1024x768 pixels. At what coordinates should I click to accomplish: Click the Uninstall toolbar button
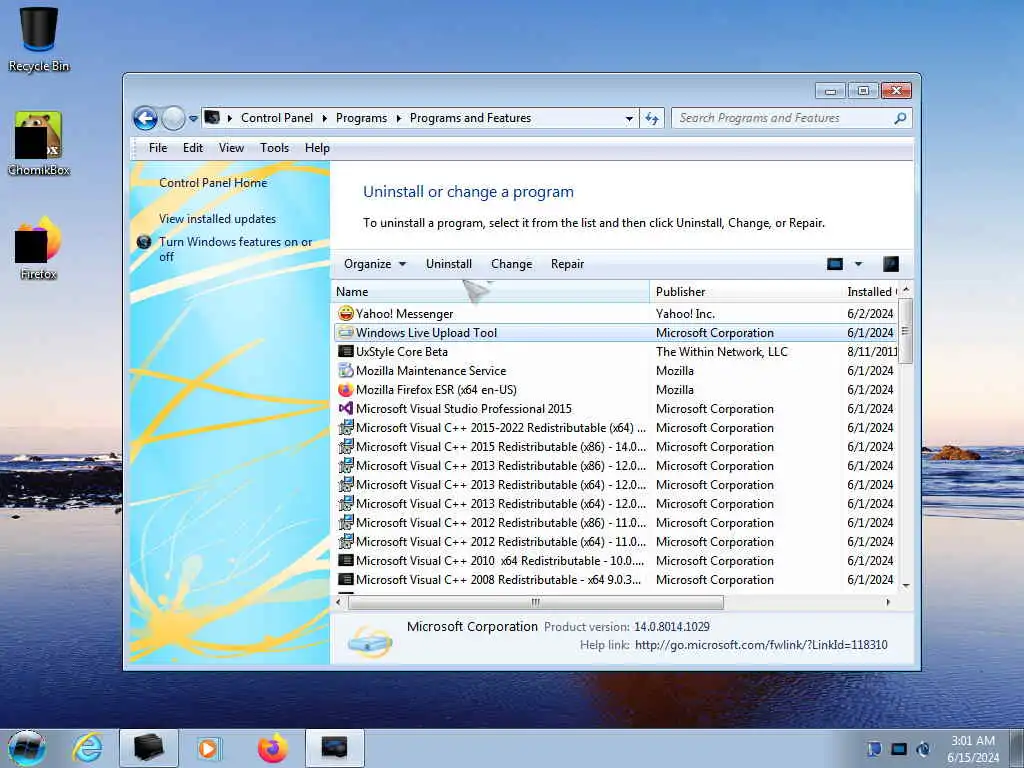[449, 264]
